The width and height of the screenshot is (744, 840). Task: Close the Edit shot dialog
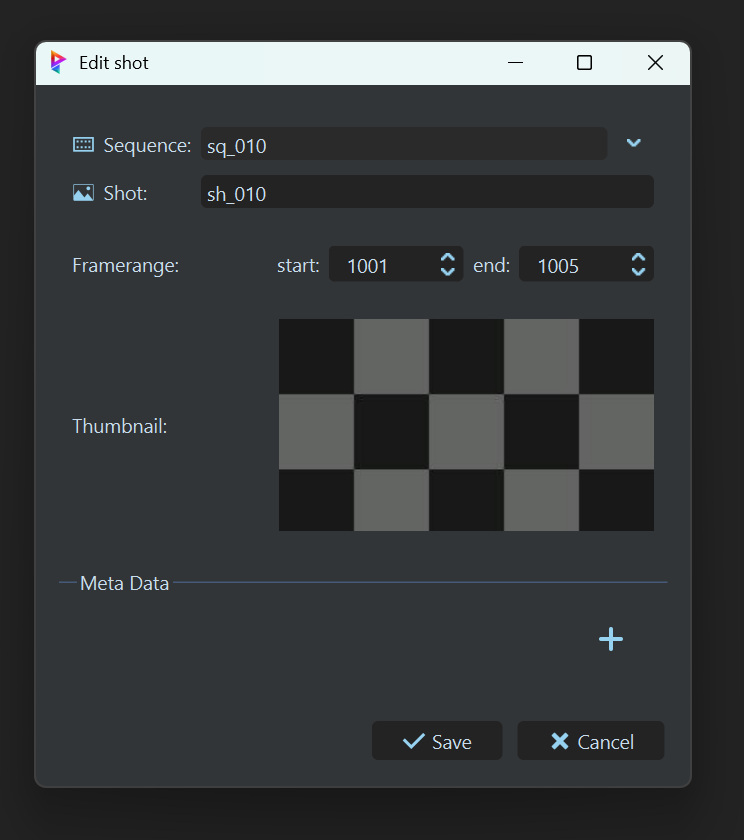(655, 63)
